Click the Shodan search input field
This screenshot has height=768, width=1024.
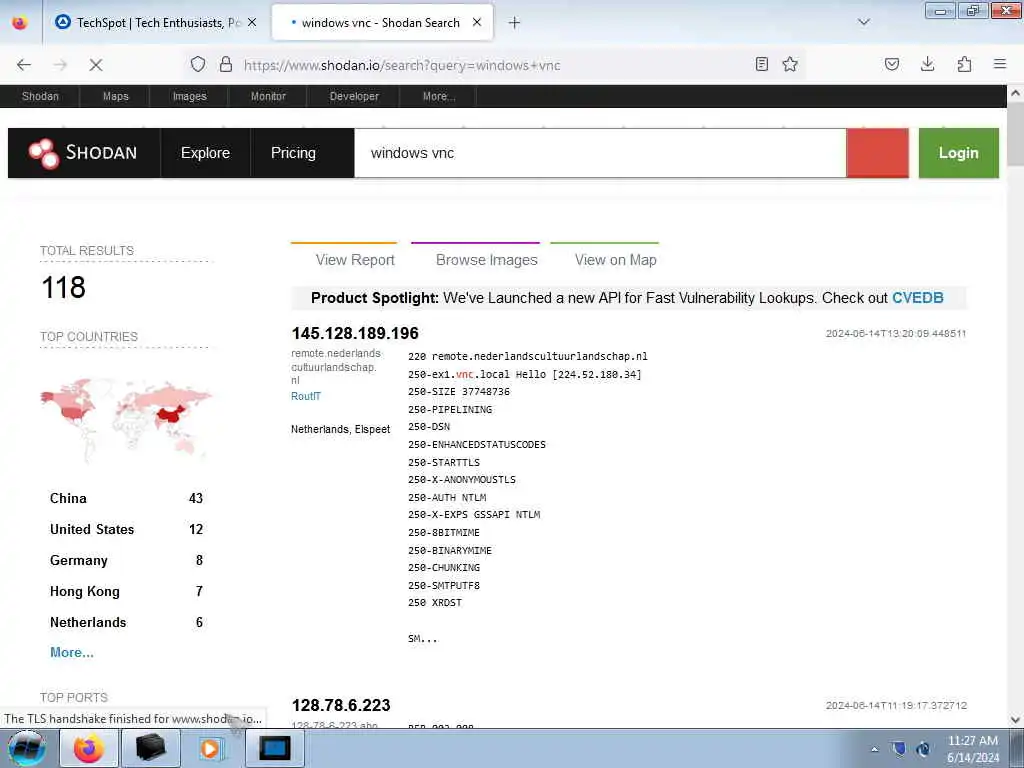[600, 153]
